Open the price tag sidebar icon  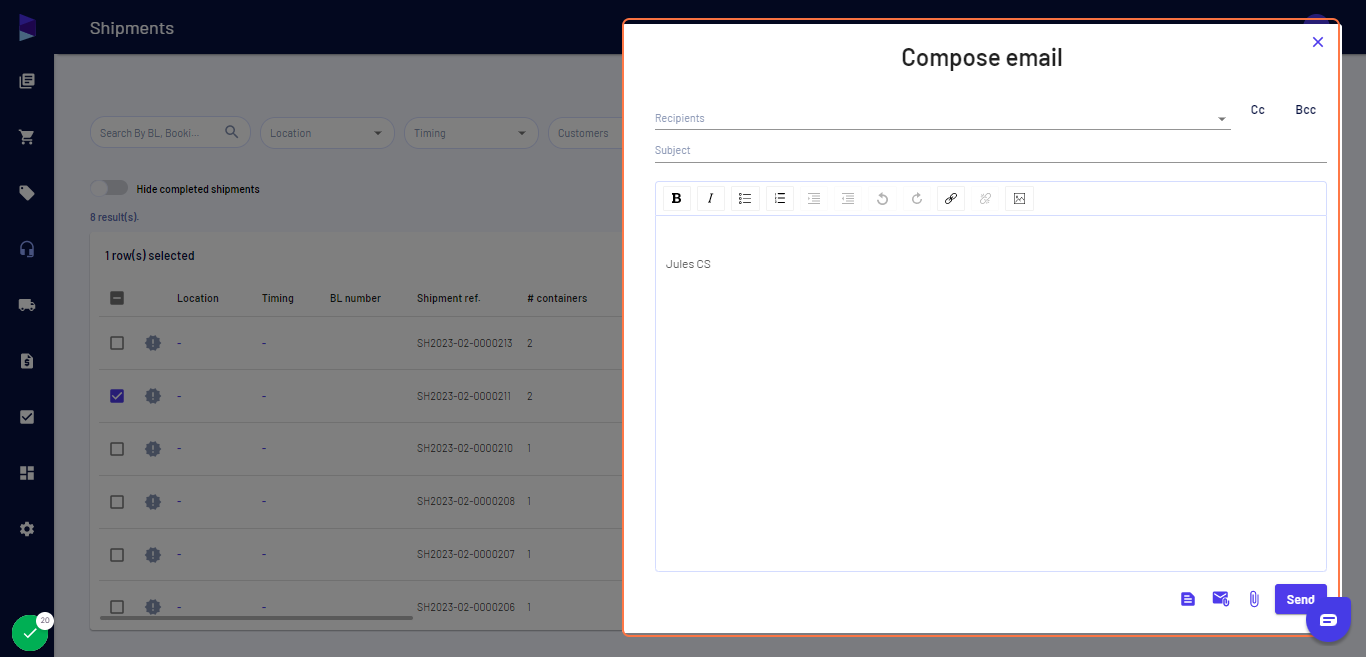pyautogui.click(x=27, y=193)
